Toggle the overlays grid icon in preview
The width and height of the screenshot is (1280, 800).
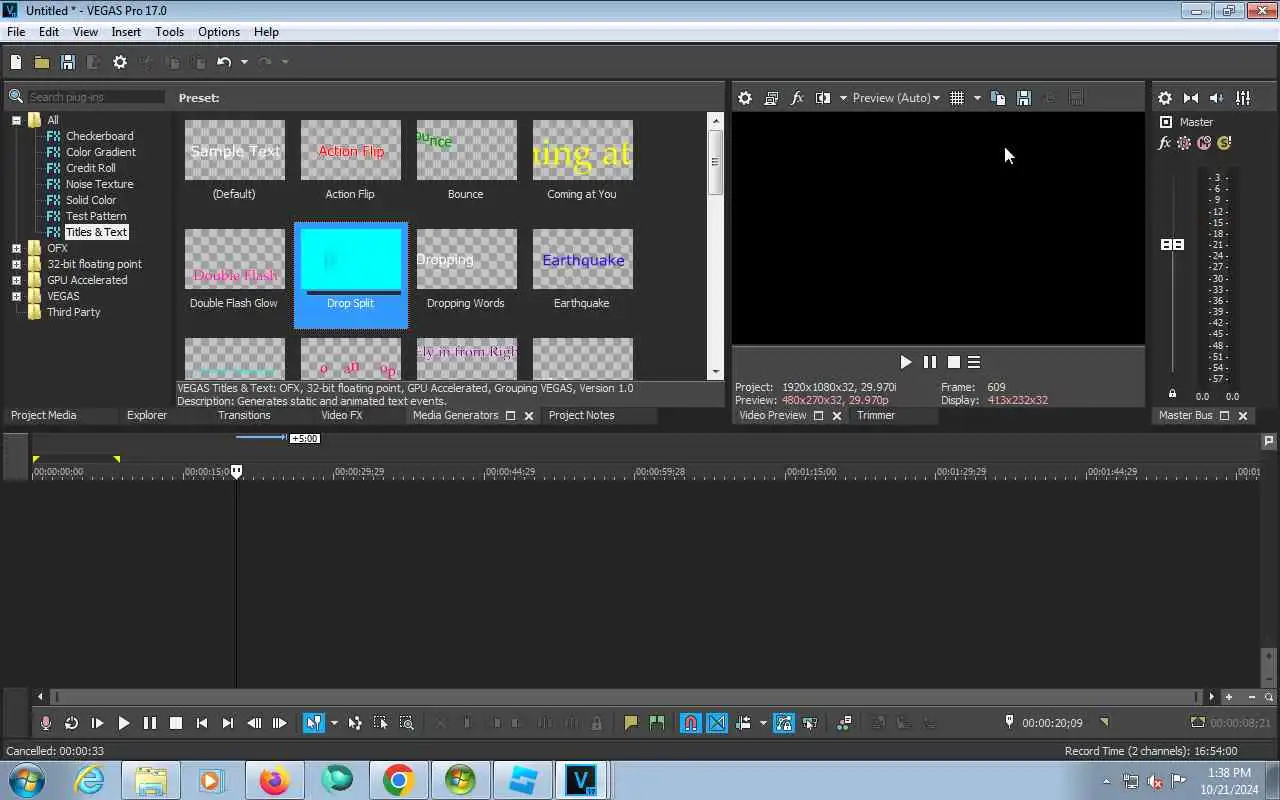tap(957, 98)
